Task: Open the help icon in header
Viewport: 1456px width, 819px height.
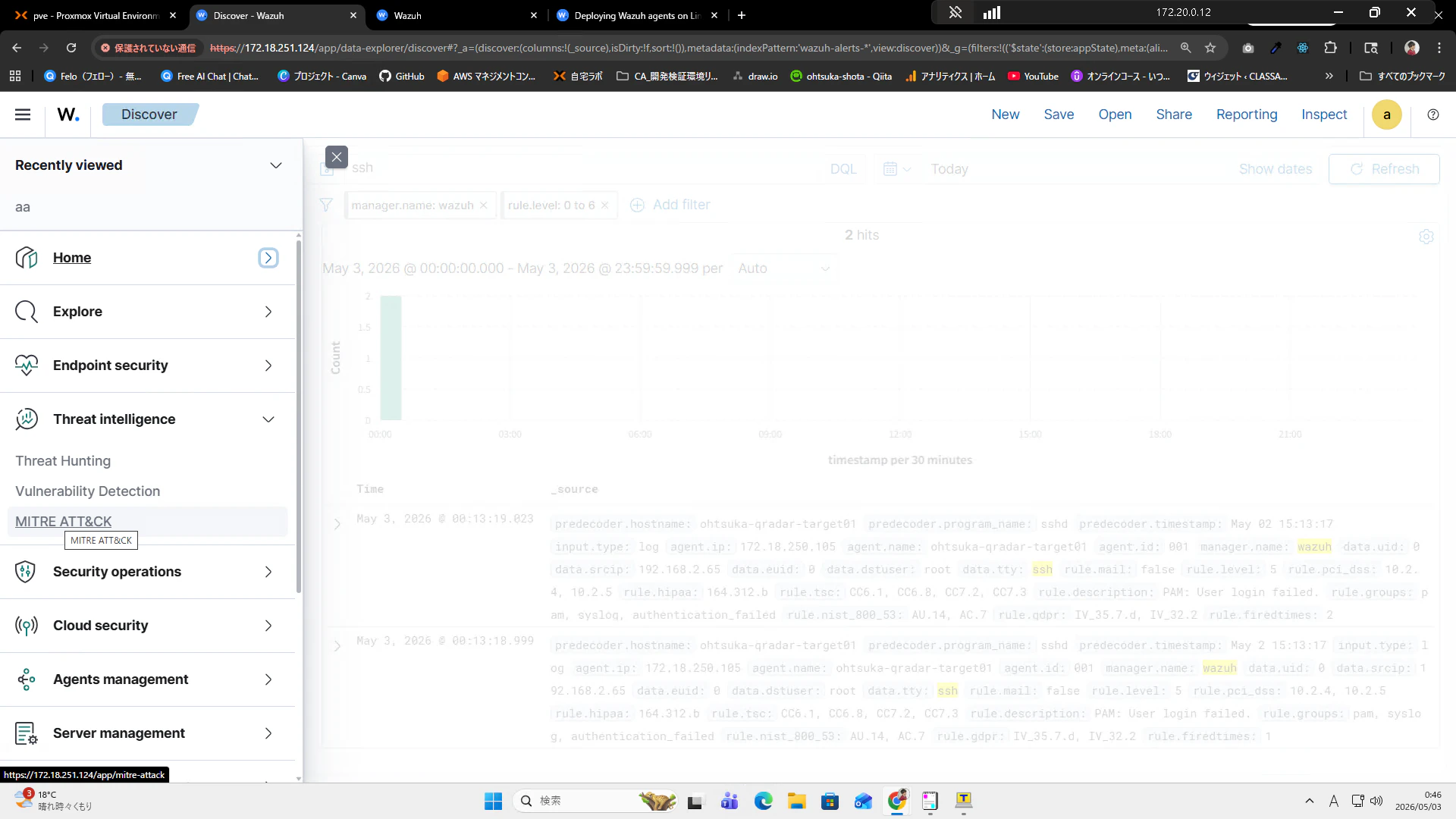Action: pyautogui.click(x=1432, y=115)
